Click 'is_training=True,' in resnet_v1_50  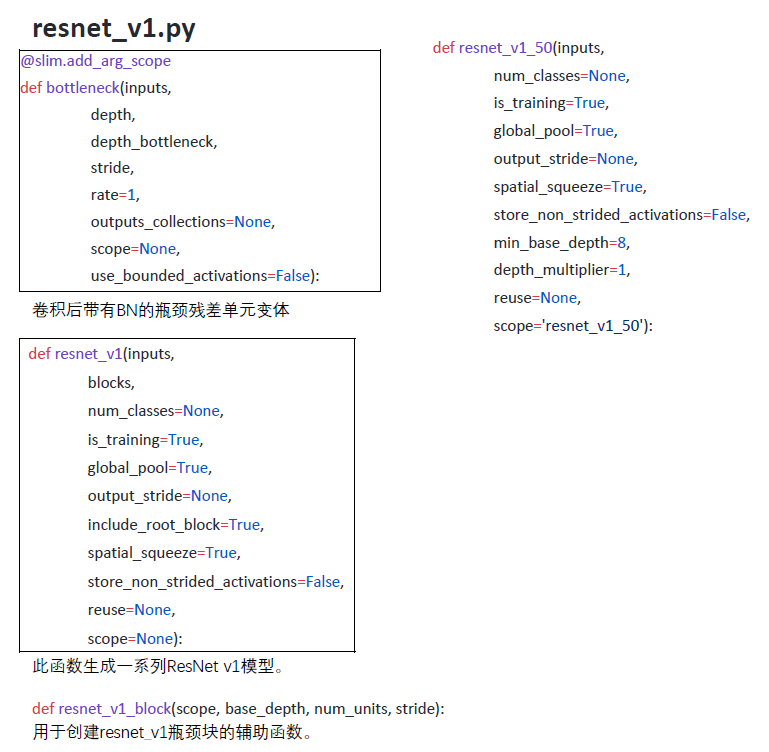point(551,103)
